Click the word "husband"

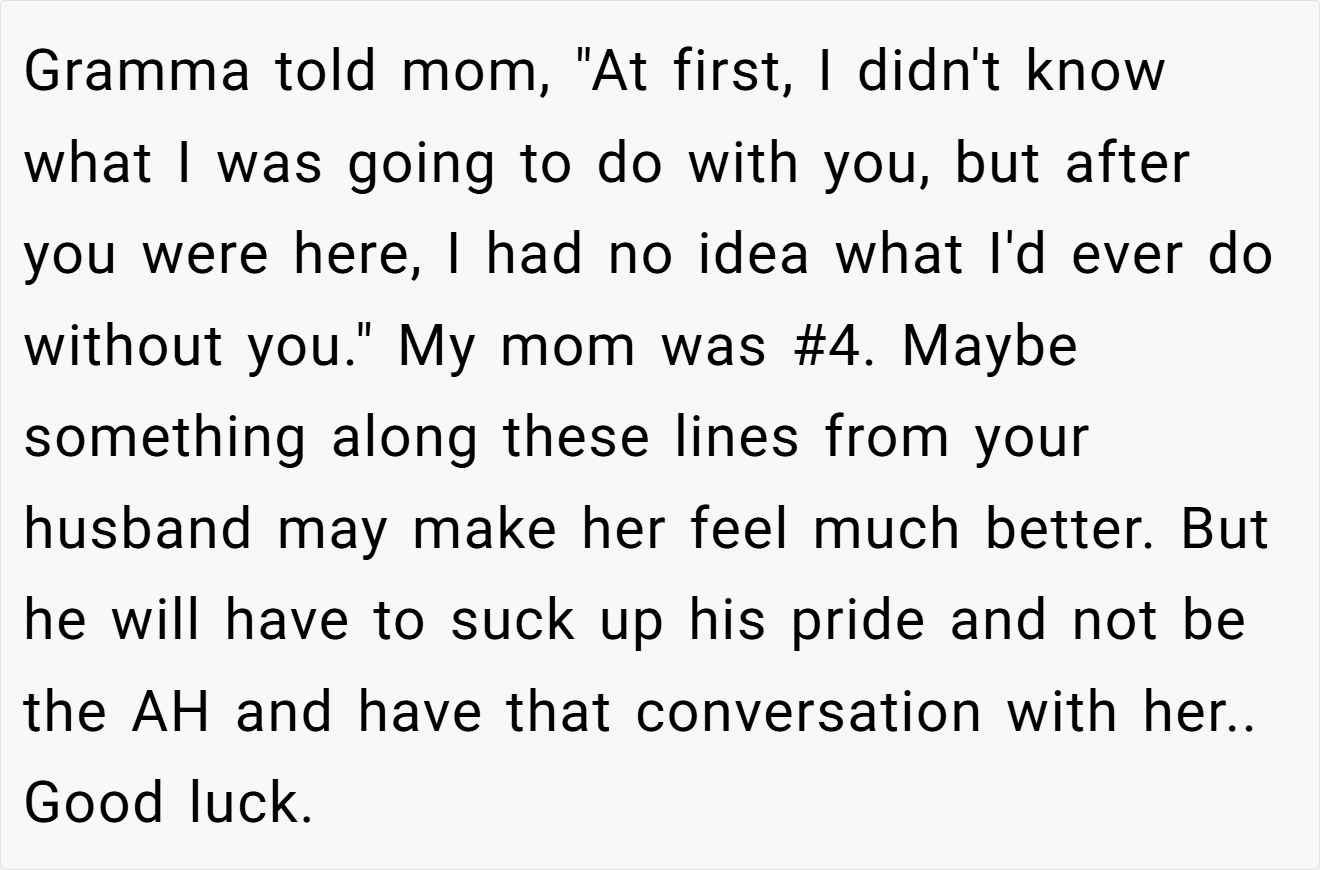point(138,528)
